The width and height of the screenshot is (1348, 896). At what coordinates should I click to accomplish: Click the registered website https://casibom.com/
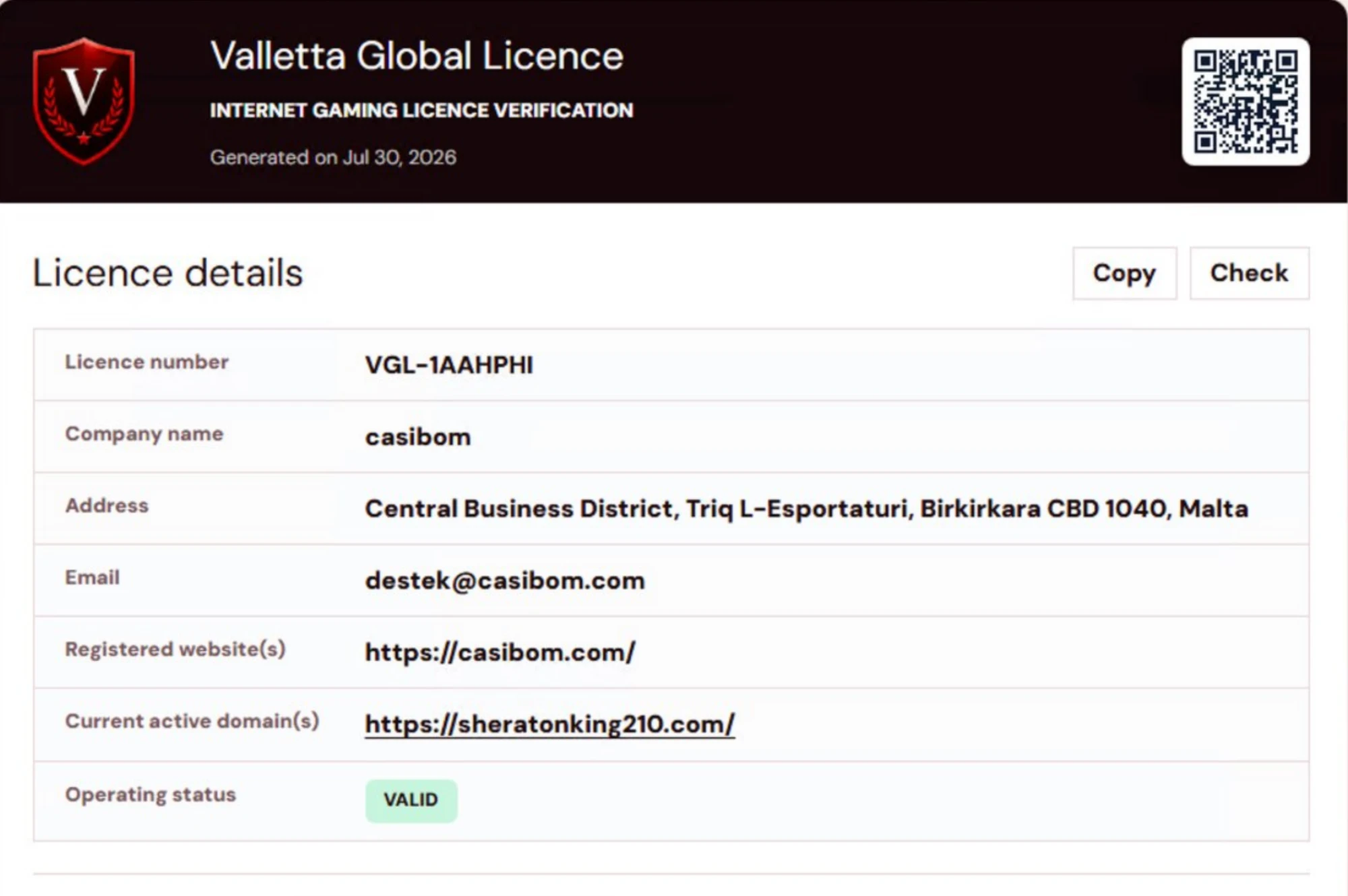click(500, 652)
